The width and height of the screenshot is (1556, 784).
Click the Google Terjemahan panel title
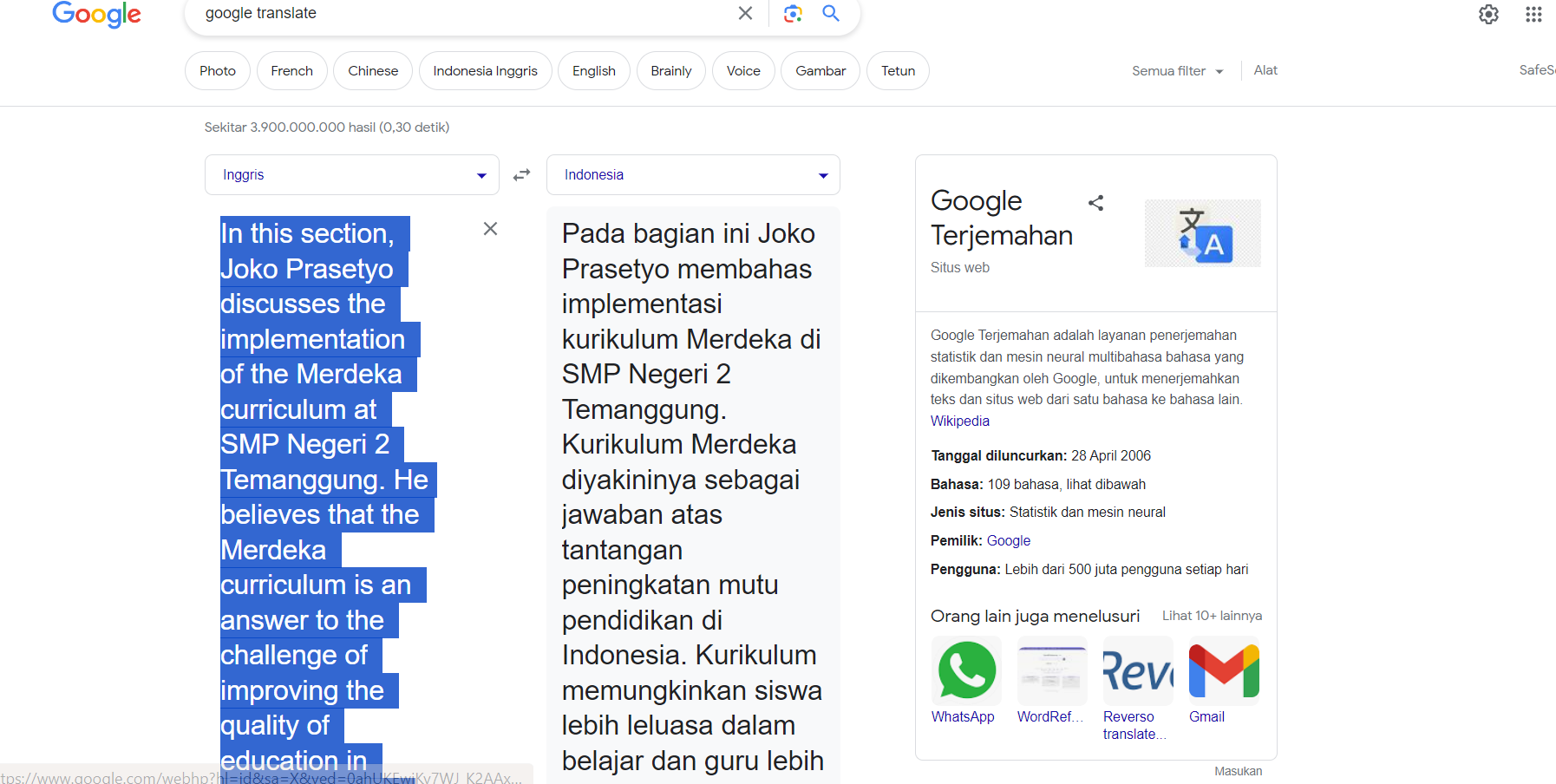point(1002,218)
